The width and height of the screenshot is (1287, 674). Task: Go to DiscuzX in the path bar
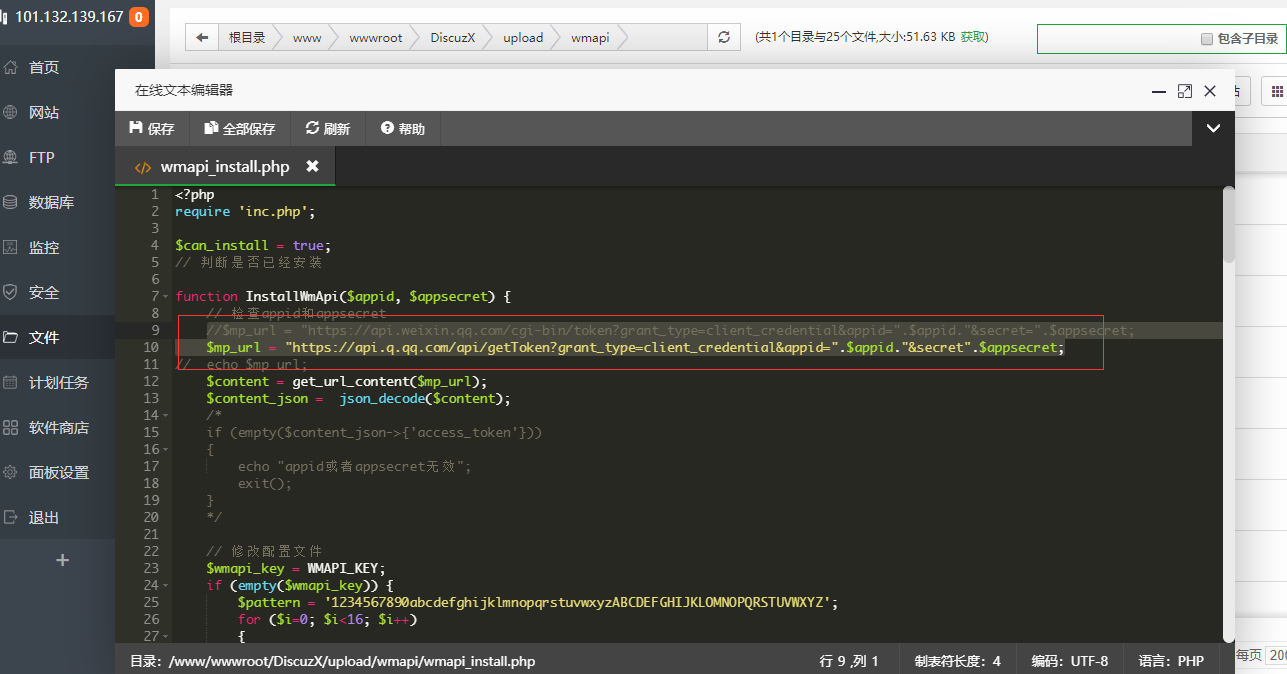click(x=453, y=37)
